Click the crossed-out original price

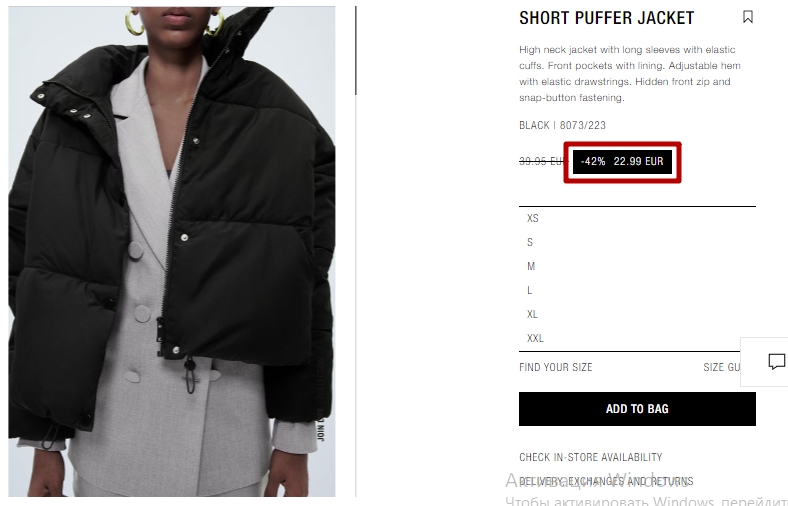click(542, 161)
